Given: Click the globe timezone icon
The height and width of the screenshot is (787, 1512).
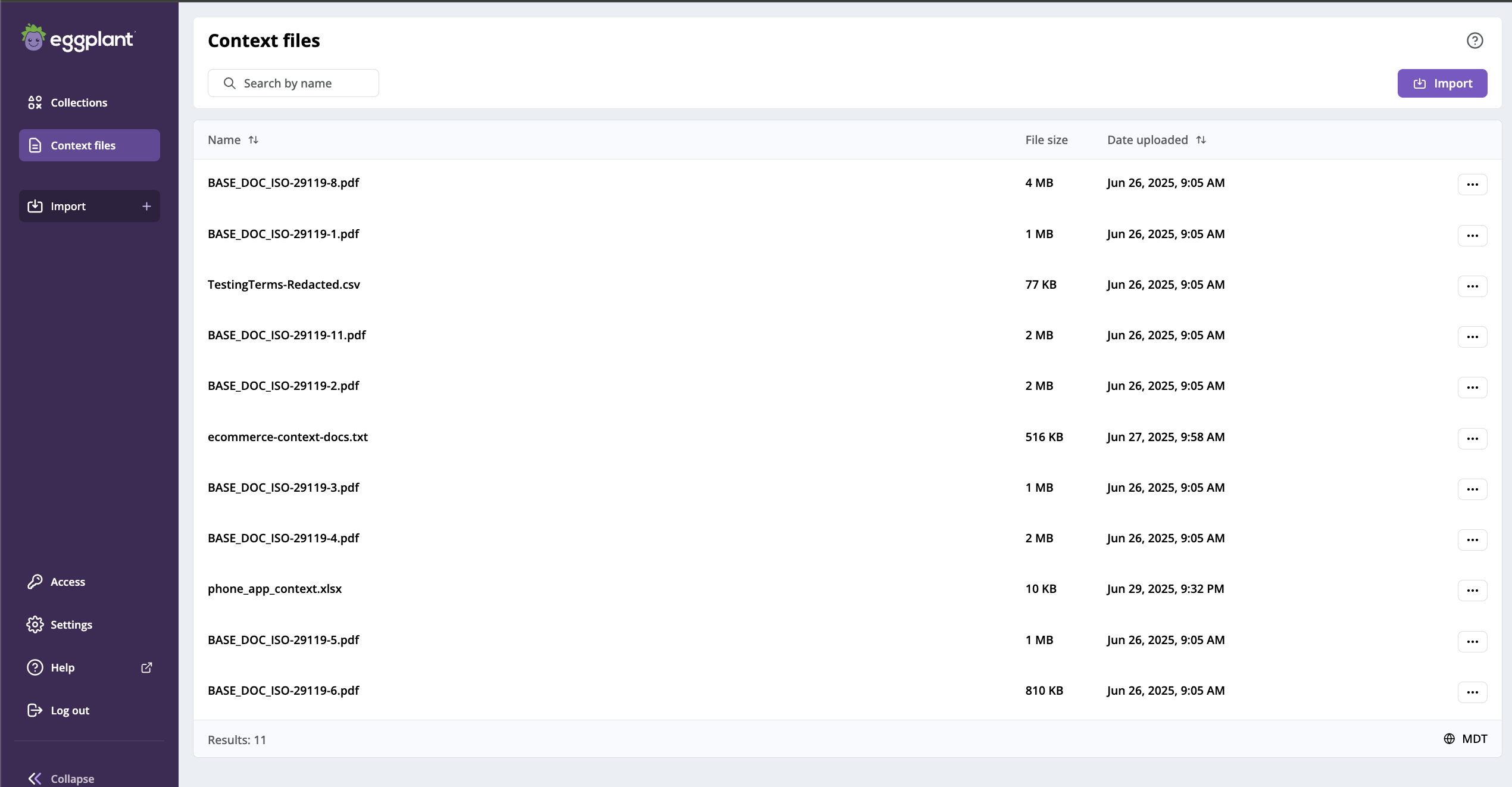Looking at the screenshot, I should point(1449,739).
